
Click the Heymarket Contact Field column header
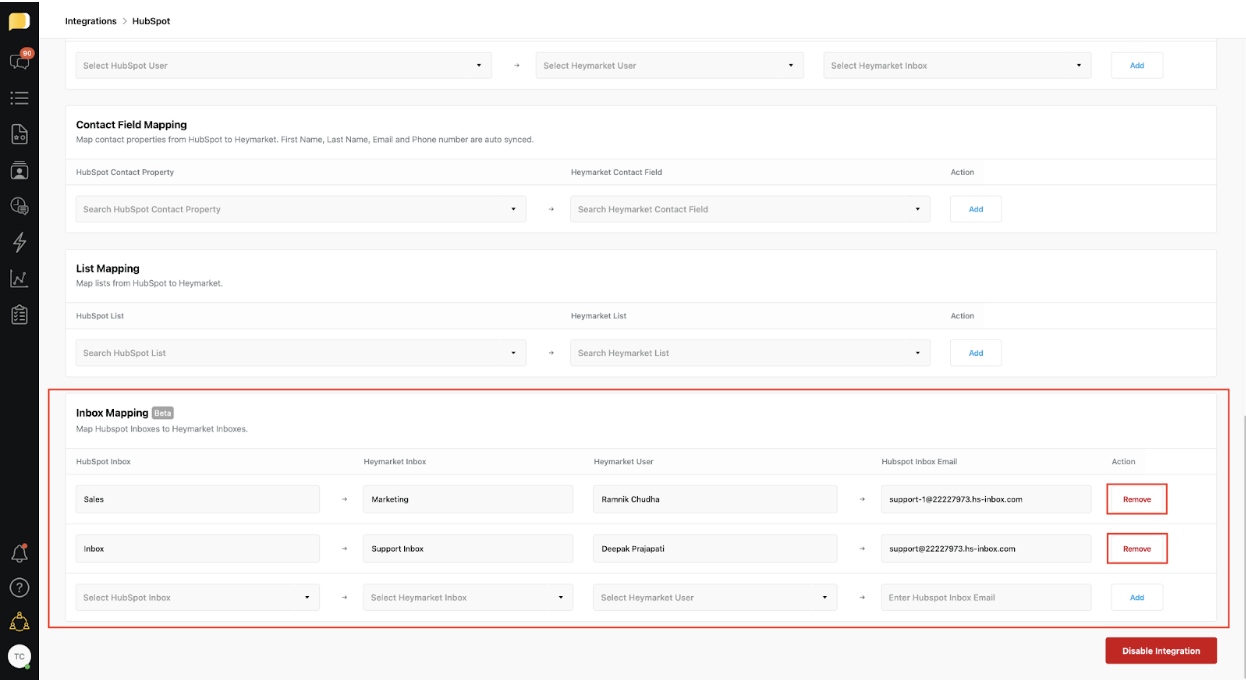[x=617, y=172]
